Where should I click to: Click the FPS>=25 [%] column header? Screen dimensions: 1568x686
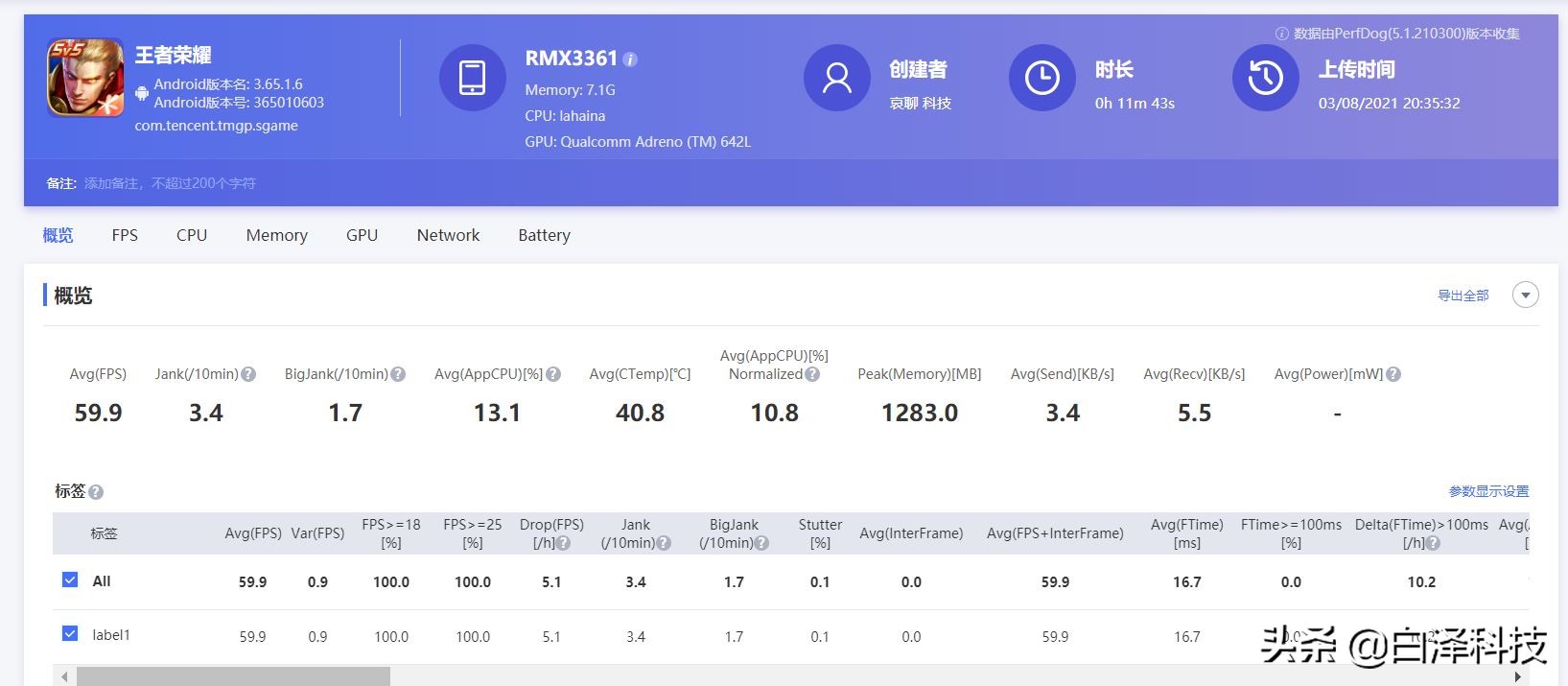click(473, 533)
